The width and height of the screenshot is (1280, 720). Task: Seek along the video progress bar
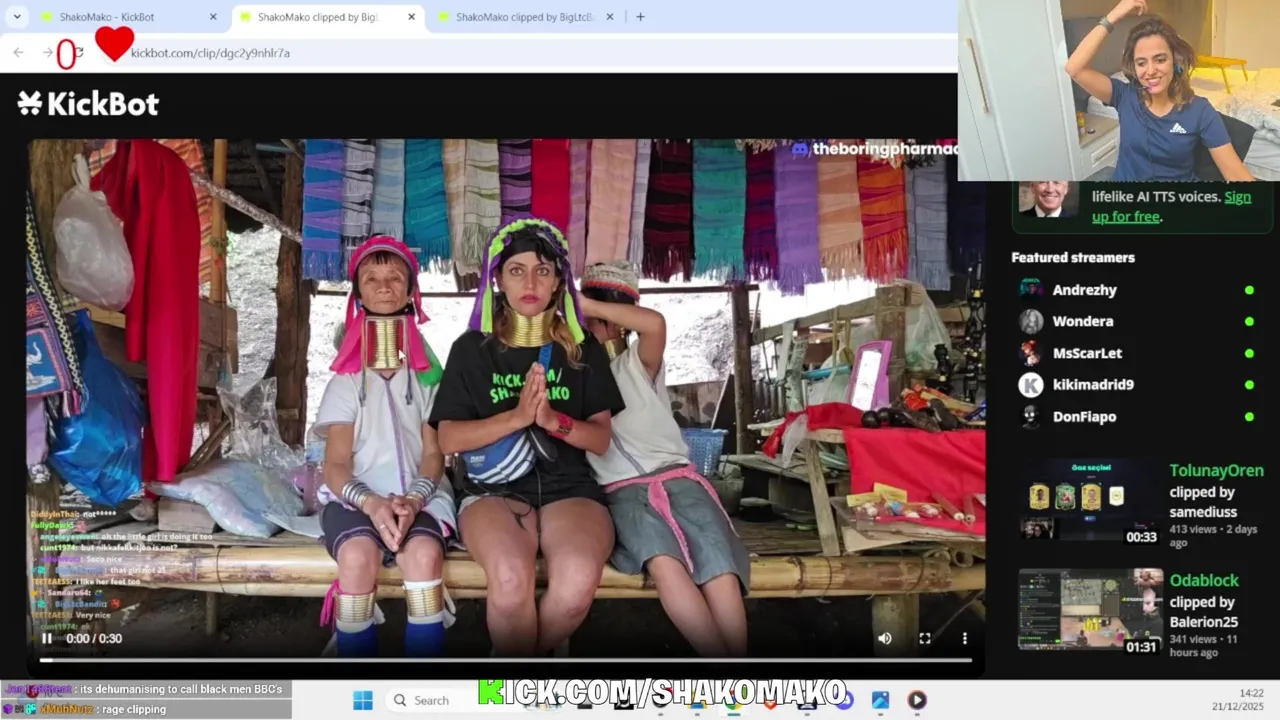[x=506, y=660]
